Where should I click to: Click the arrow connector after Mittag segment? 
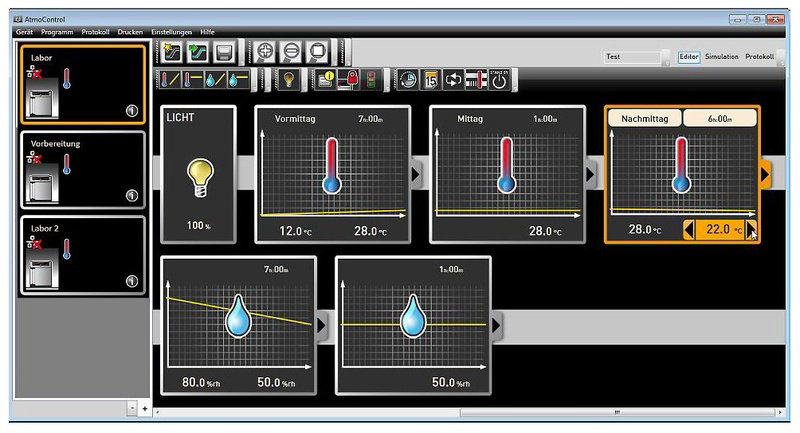[x=590, y=174]
